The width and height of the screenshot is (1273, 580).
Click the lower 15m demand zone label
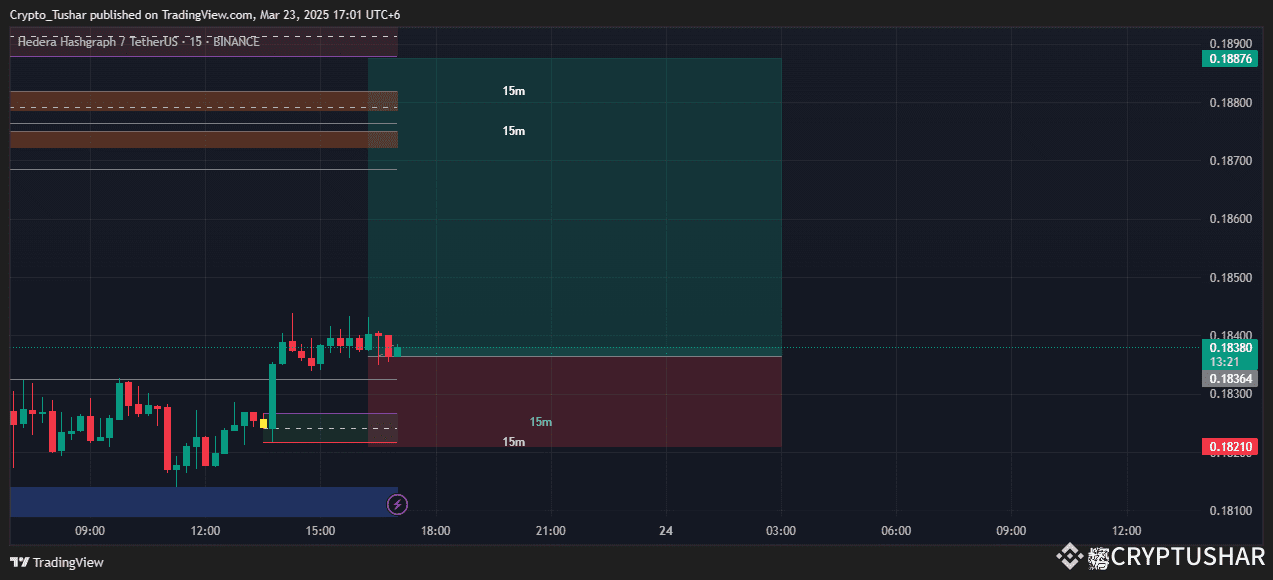(512, 440)
